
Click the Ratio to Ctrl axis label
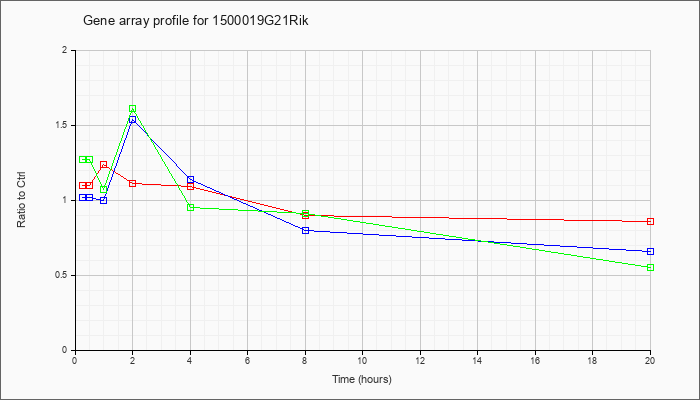21,199
